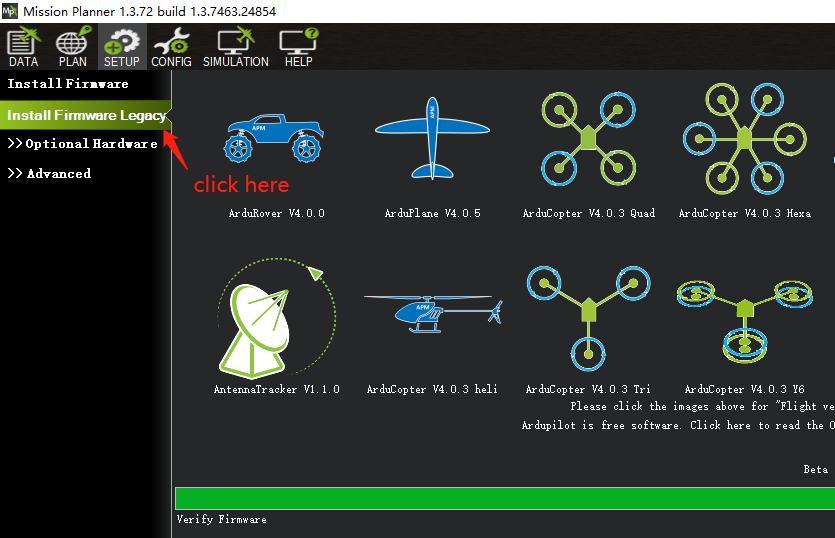Click the ArduCopter V4.0.3 Hexa label
The height and width of the screenshot is (538, 835).
tap(744, 213)
